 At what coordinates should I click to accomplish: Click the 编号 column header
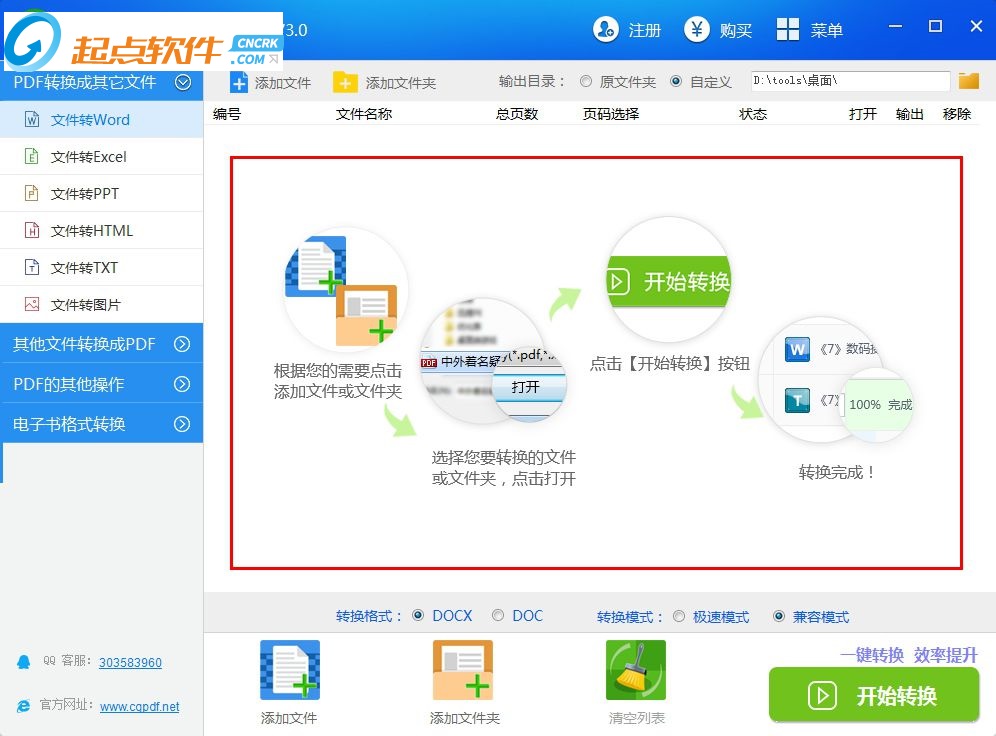[x=227, y=114]
